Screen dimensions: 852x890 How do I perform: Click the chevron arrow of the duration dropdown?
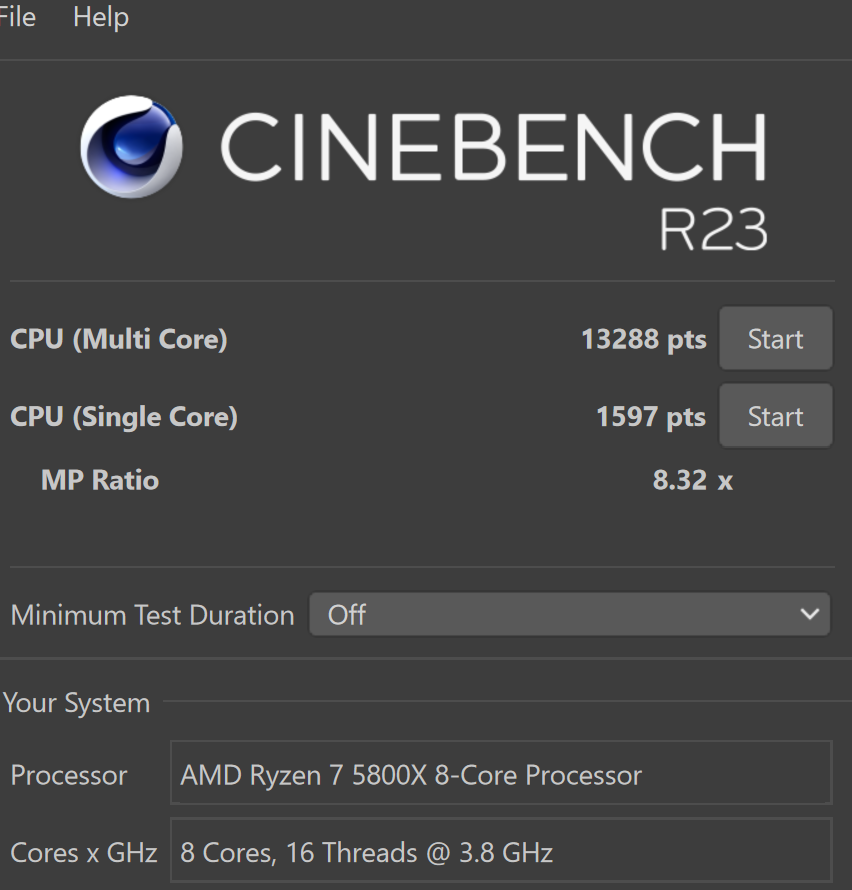(810, 614)
